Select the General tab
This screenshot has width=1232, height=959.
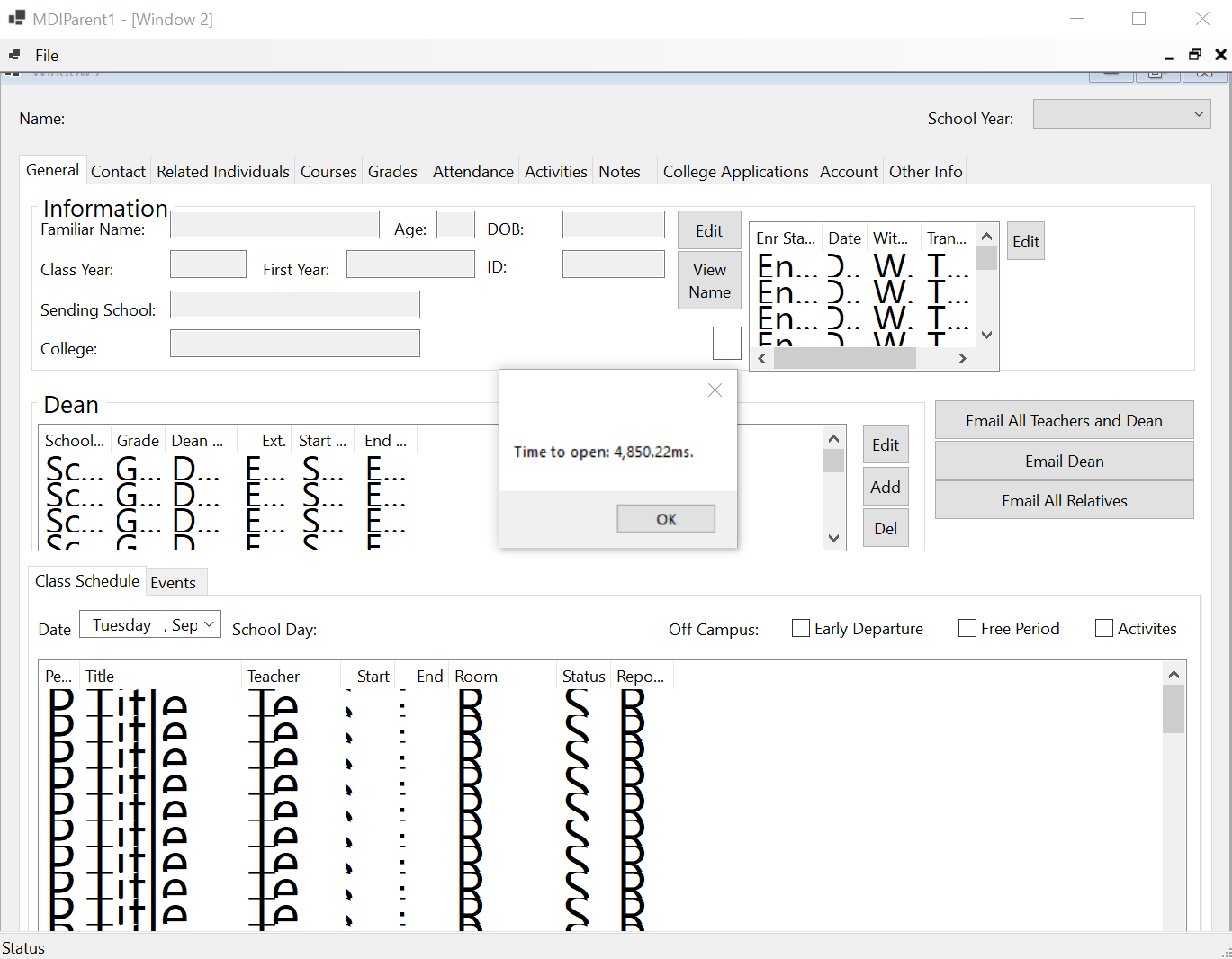52,170
